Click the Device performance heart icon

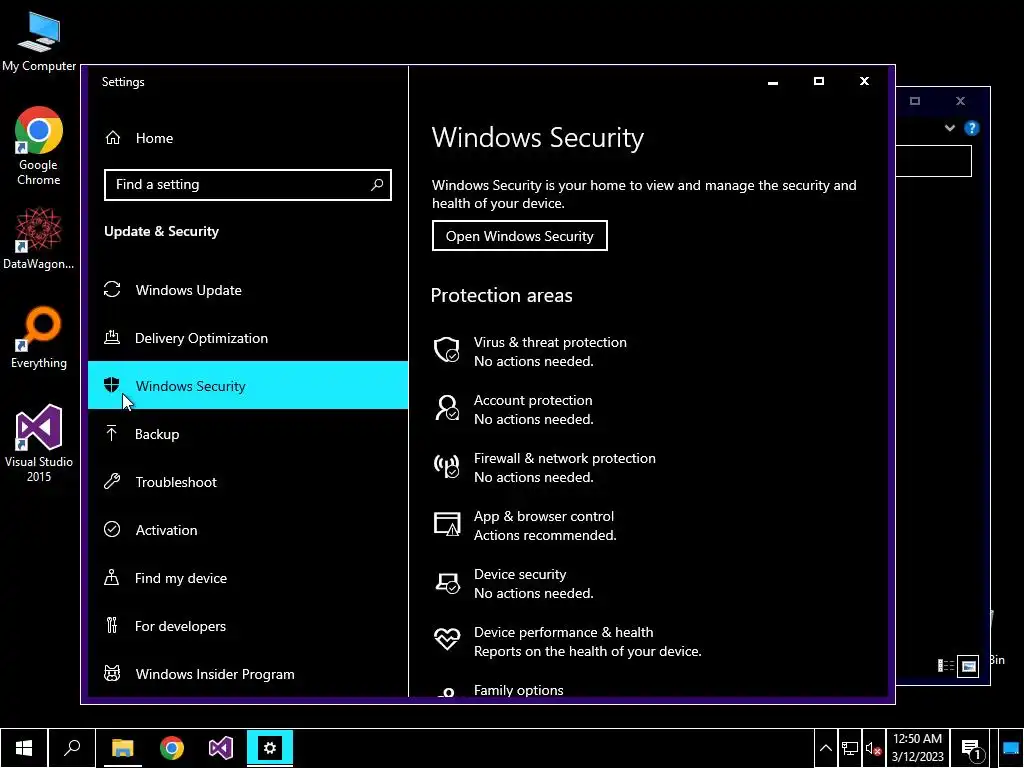tap(447, 639)
